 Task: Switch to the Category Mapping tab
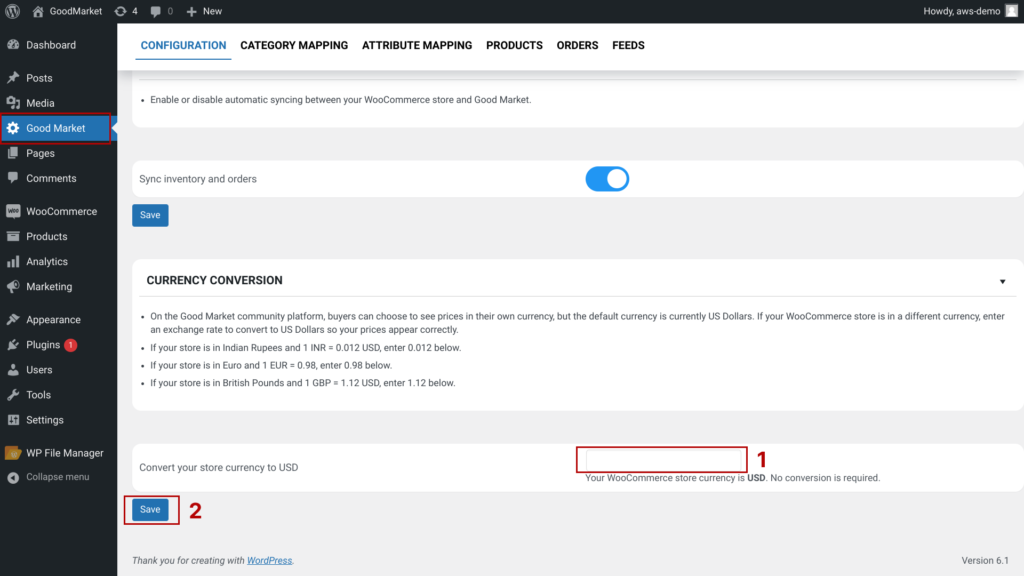pyautogui.click(x=294, y=45)
